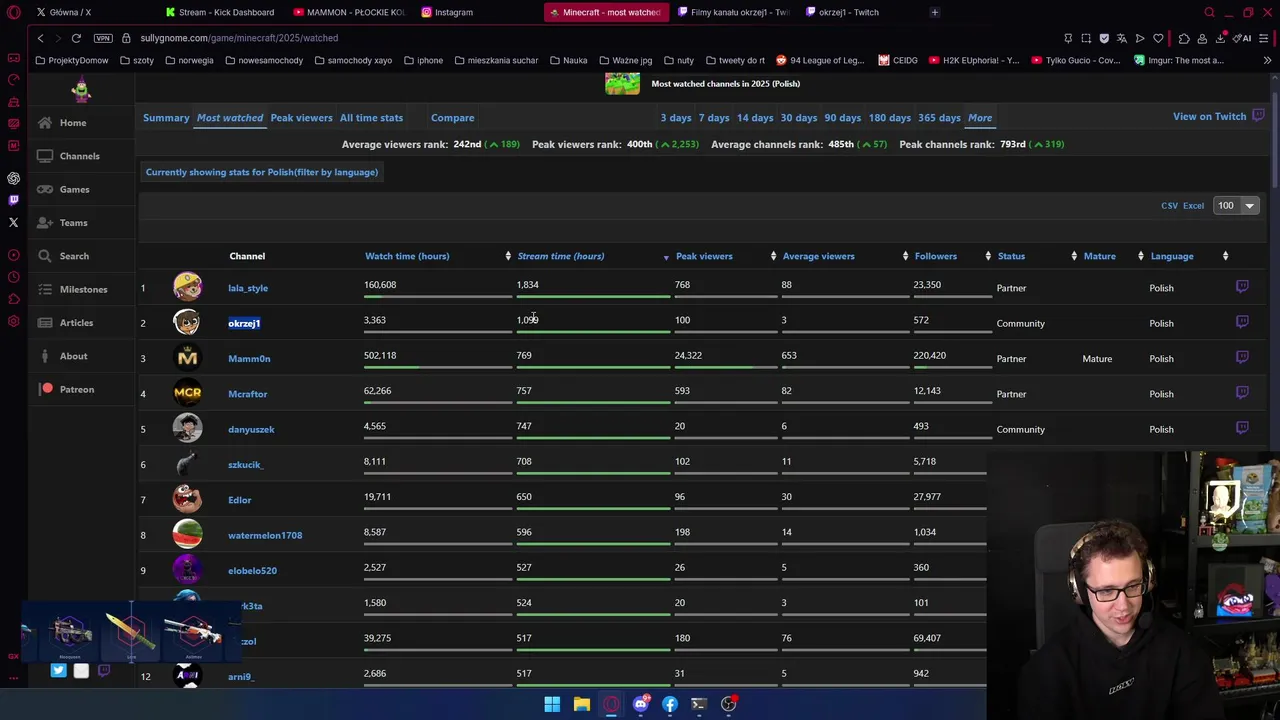Open the Compare tab
This screenshot has height=720, width=1280.
452,118
